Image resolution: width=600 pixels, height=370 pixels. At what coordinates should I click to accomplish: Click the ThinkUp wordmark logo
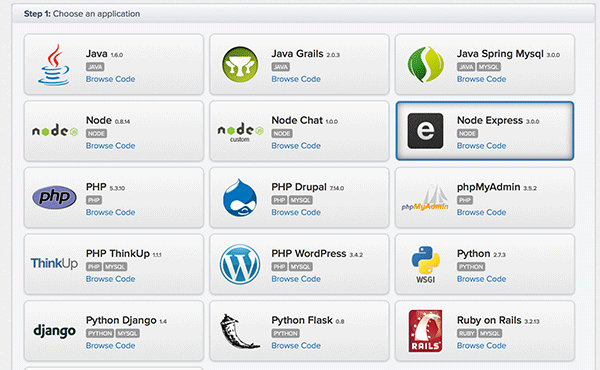(x=54, y=263)
